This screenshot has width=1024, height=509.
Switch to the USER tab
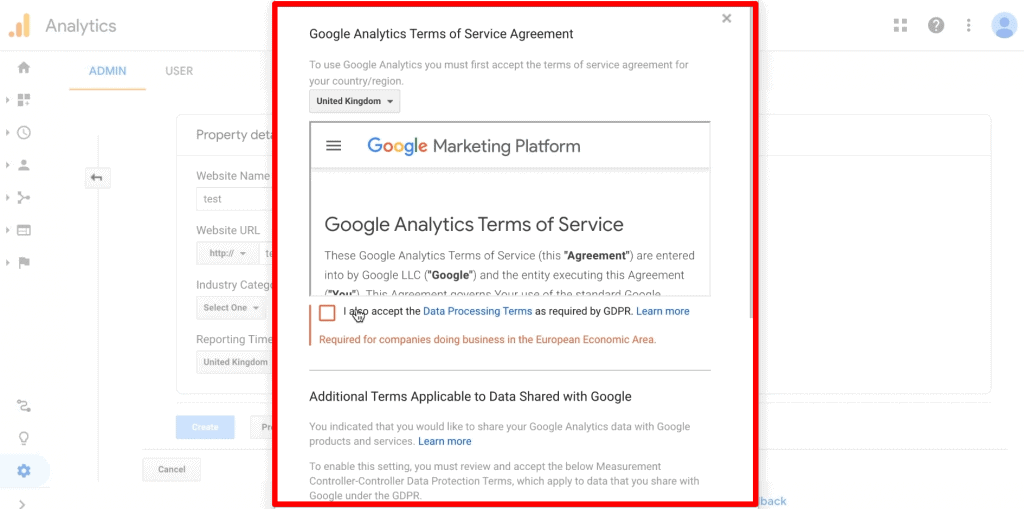click(179, 71)
